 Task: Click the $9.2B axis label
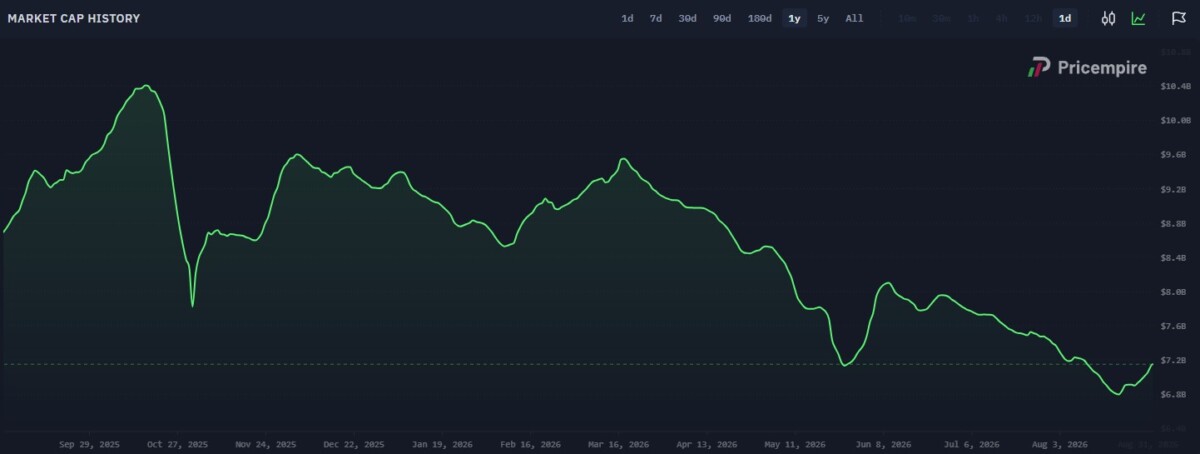click(x=1173, y=189)
